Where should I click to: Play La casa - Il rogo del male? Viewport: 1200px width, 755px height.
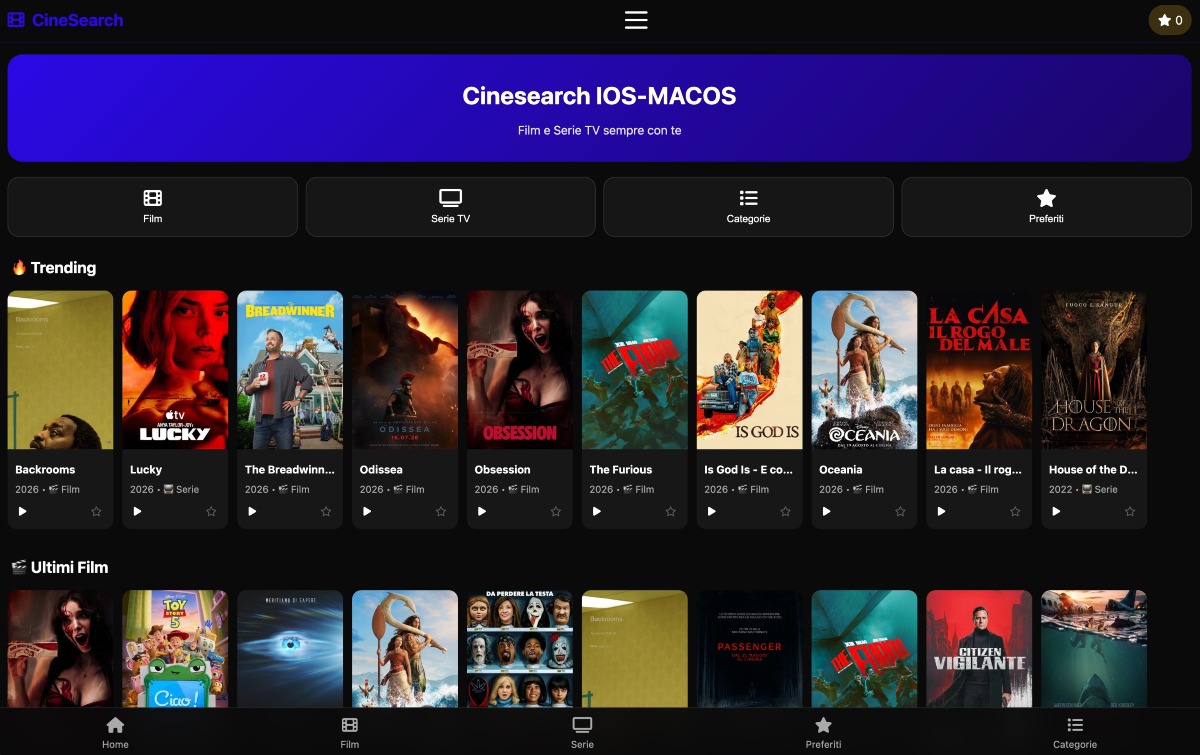(942, 511)
